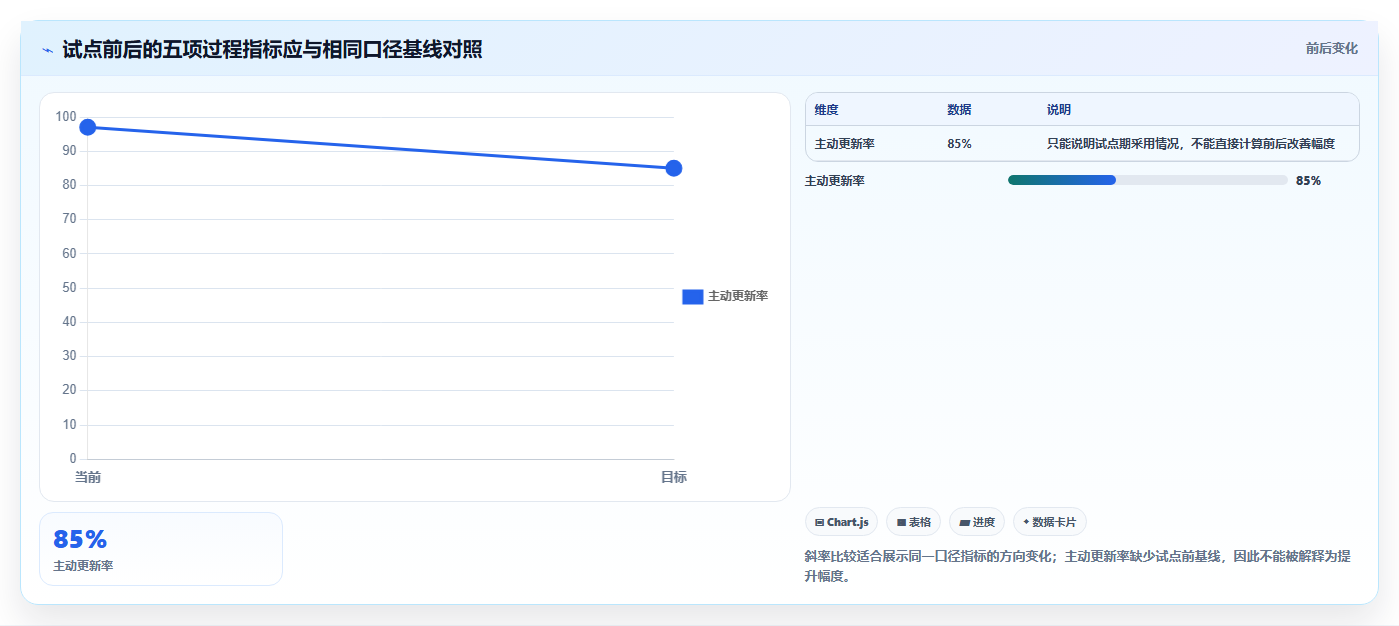The height and width of the screenshot is (626, 1399).
Task: Click the 维度 column header
Action: [827, 110]
